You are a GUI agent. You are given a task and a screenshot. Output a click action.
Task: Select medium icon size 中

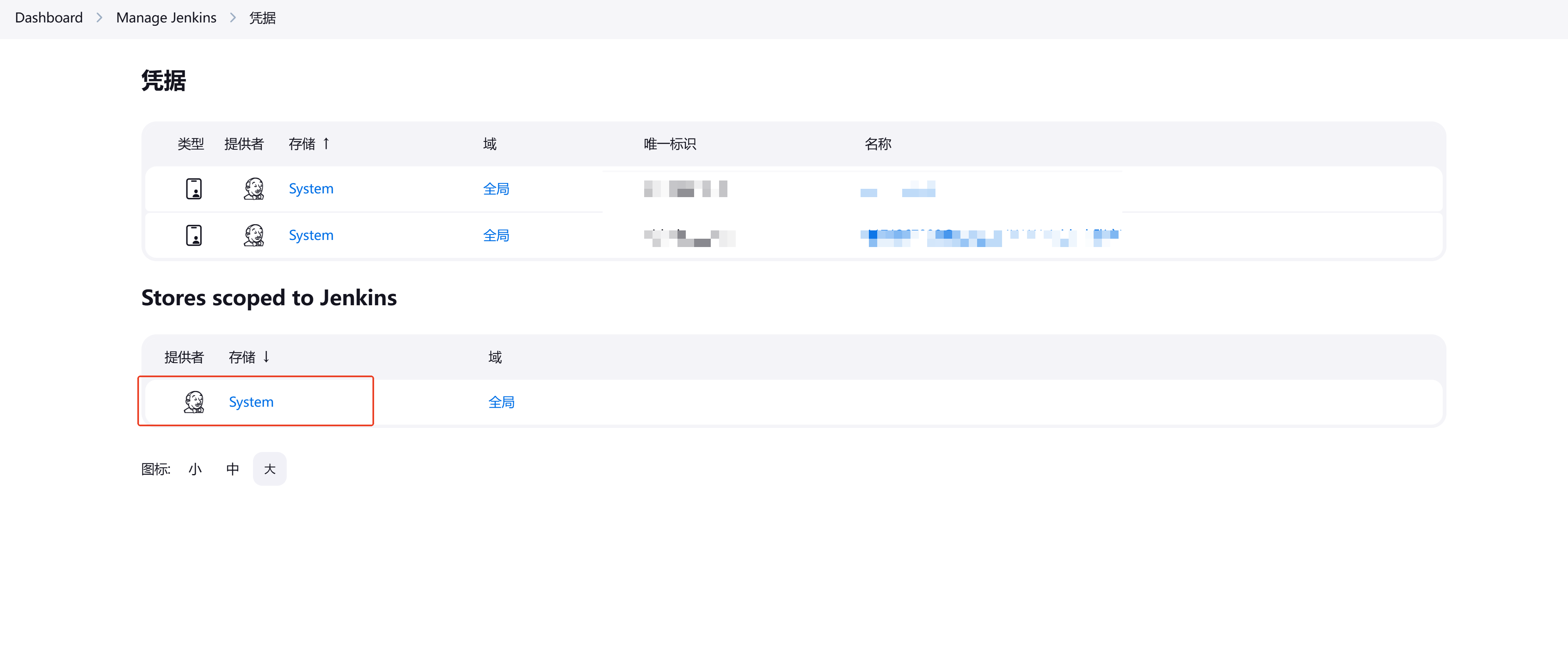233,469
